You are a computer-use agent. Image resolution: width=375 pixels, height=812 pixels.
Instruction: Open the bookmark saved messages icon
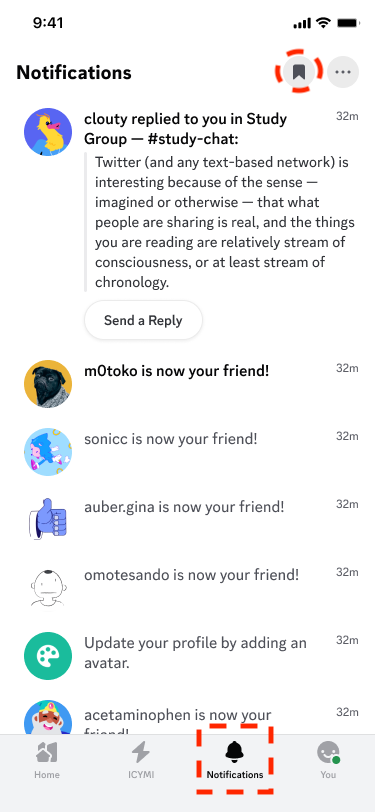pyautogui.click(x=299, y=72)
